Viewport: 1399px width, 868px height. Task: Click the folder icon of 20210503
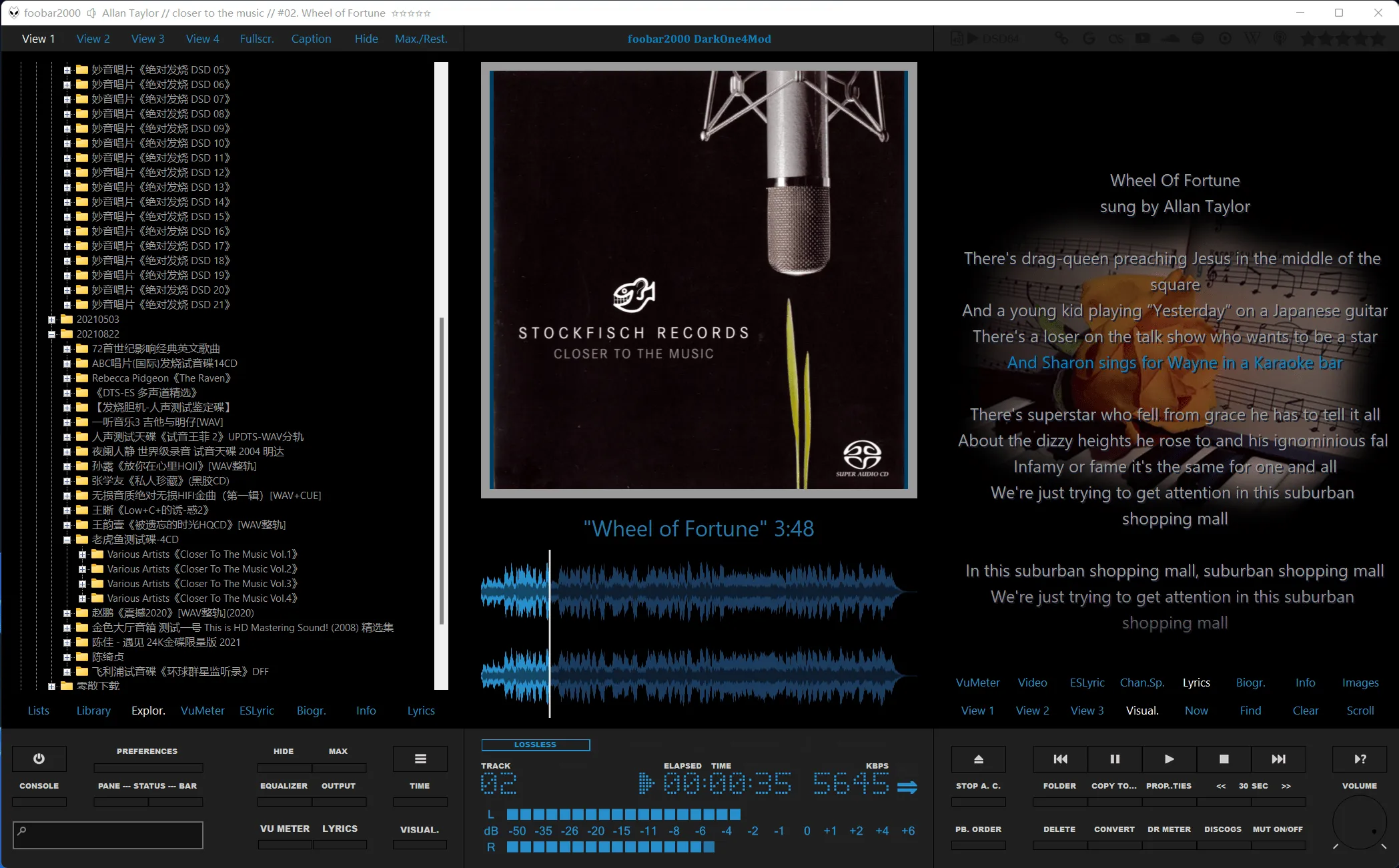pyautogui.click(x=67, y=319)
